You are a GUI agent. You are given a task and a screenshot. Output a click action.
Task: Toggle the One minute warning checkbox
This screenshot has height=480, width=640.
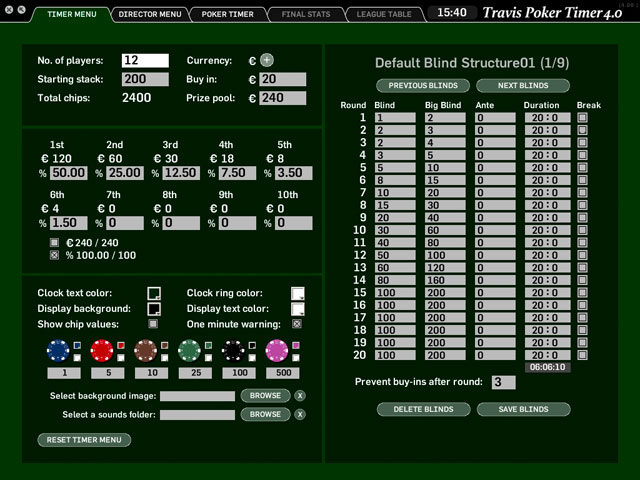point(296,324)
